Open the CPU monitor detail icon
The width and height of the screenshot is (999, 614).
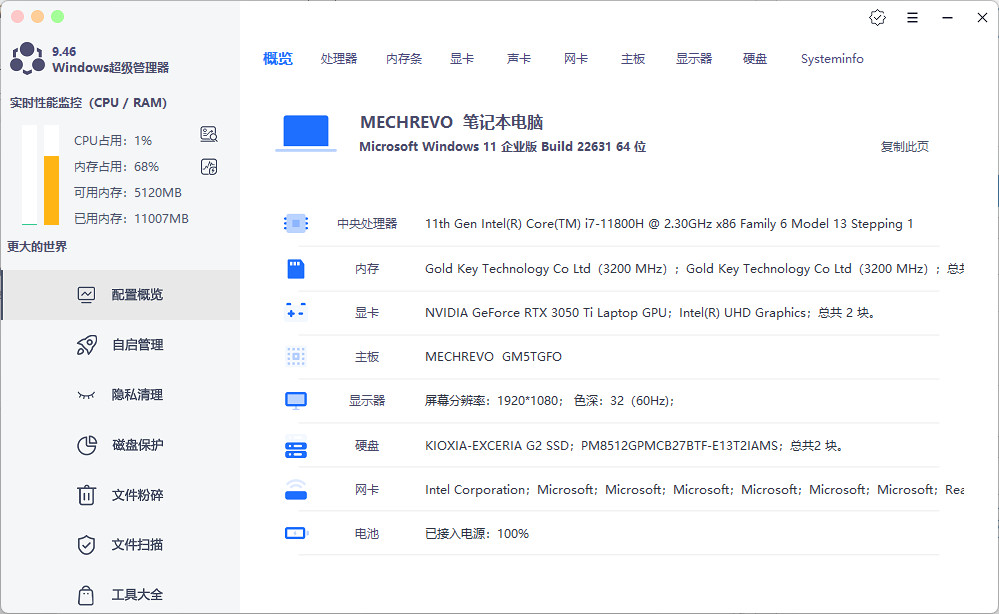209,134
